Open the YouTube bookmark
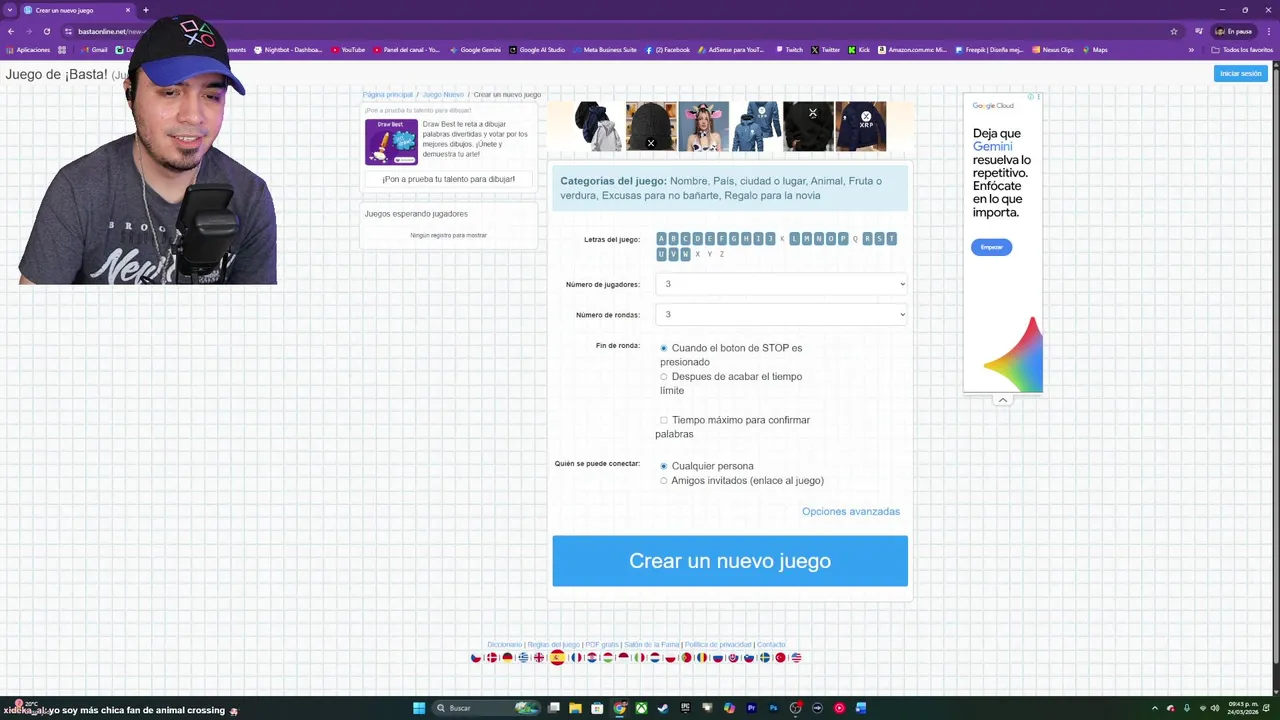Viewport: 1280px width, 720px height. [x=348, y=49]
